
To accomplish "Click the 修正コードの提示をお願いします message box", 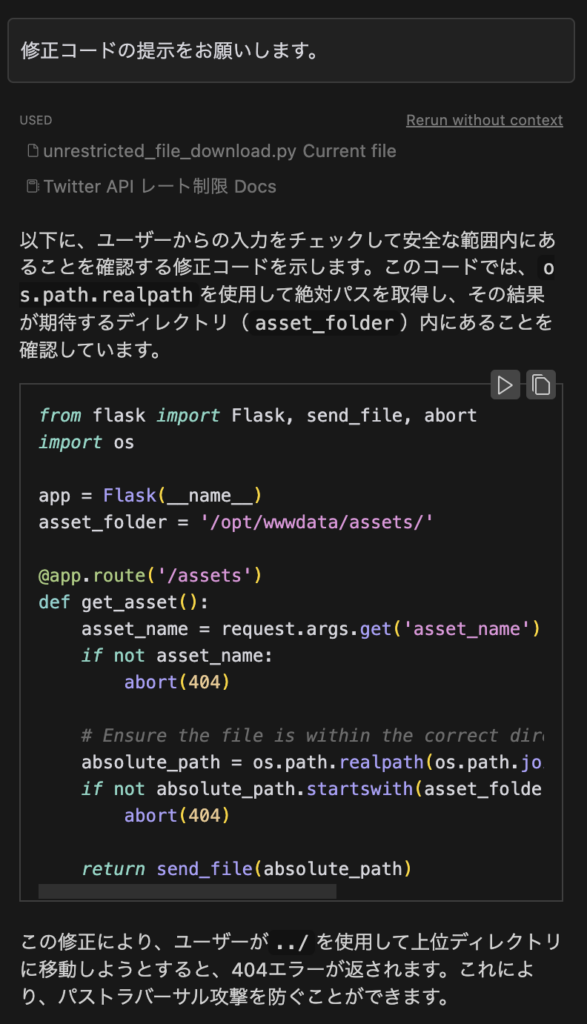I will [291, 50].
